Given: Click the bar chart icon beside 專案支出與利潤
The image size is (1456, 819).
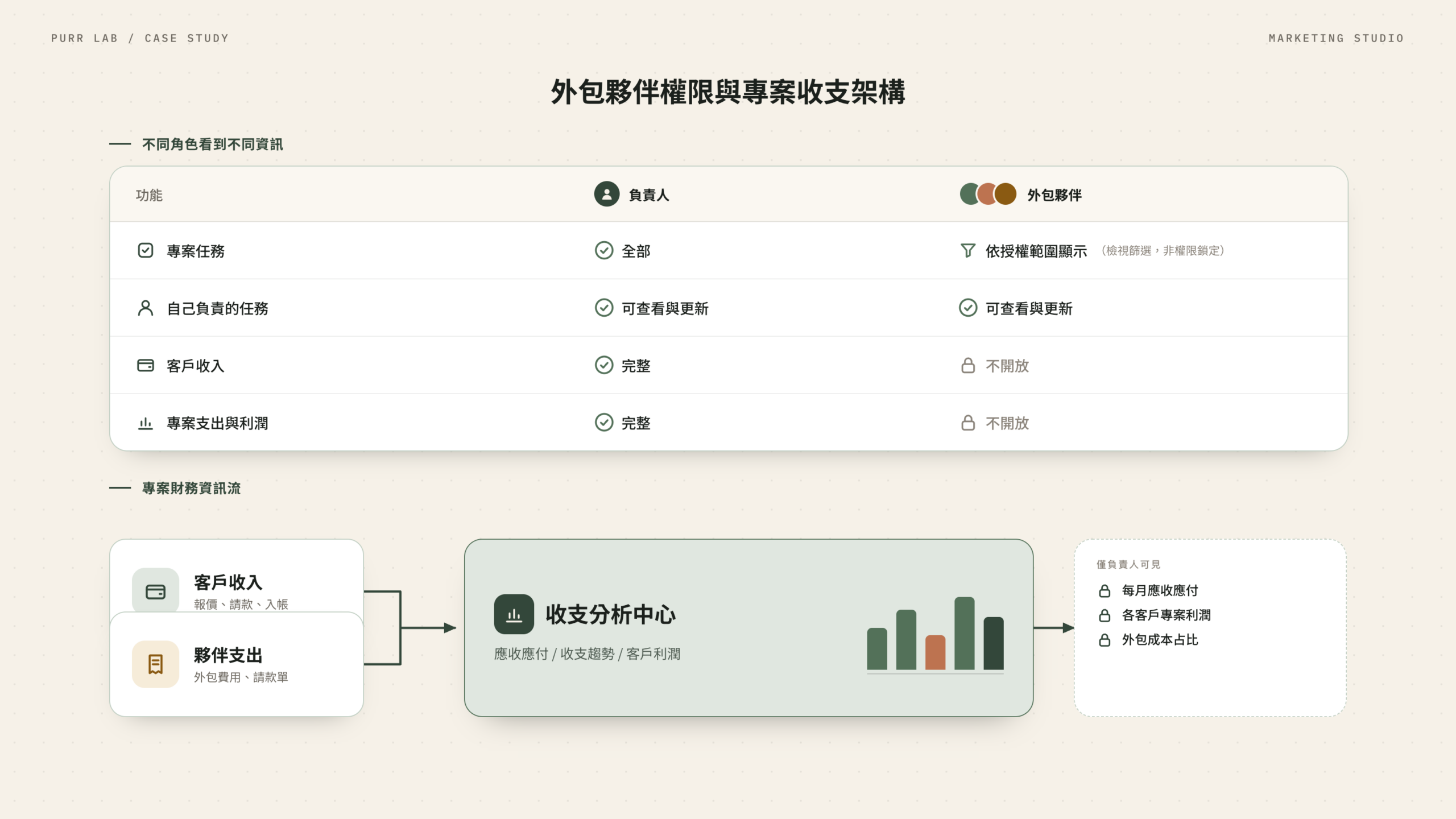Looking at the screenshot, I should tap(146, 423).
